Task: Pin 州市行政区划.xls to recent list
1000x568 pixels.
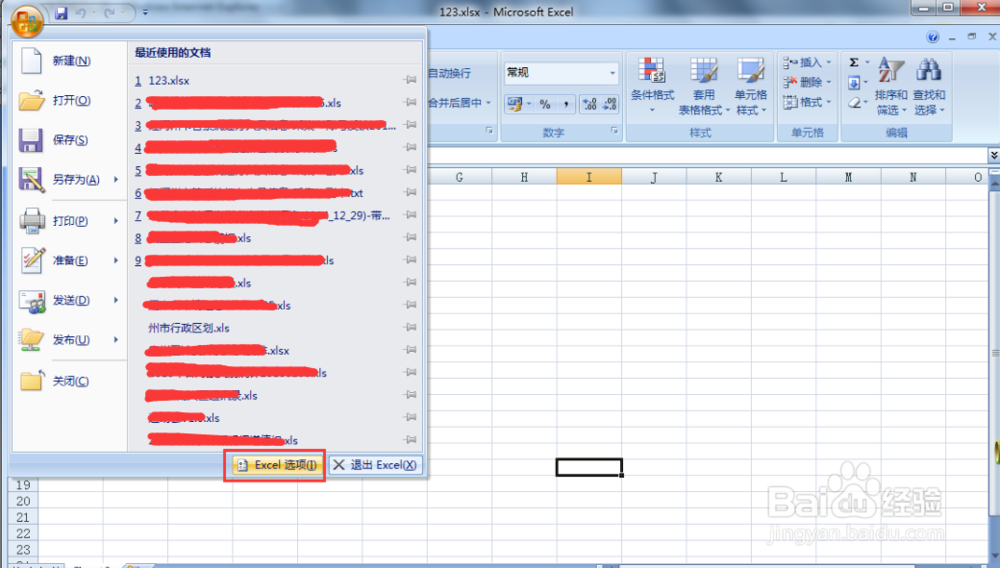Action: pos(410,327)
